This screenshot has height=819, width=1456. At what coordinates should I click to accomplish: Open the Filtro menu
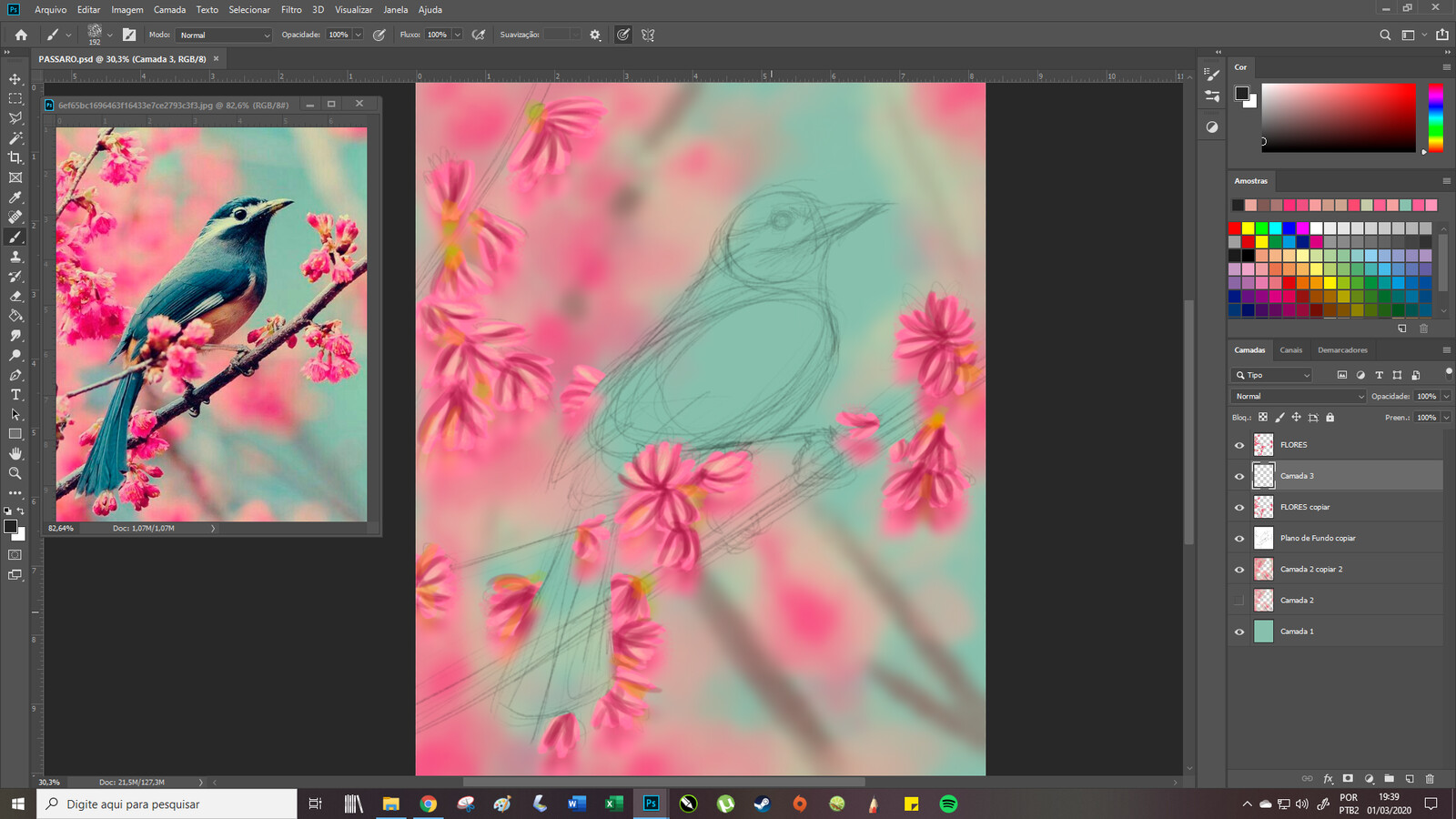click(x=291, y=10)
